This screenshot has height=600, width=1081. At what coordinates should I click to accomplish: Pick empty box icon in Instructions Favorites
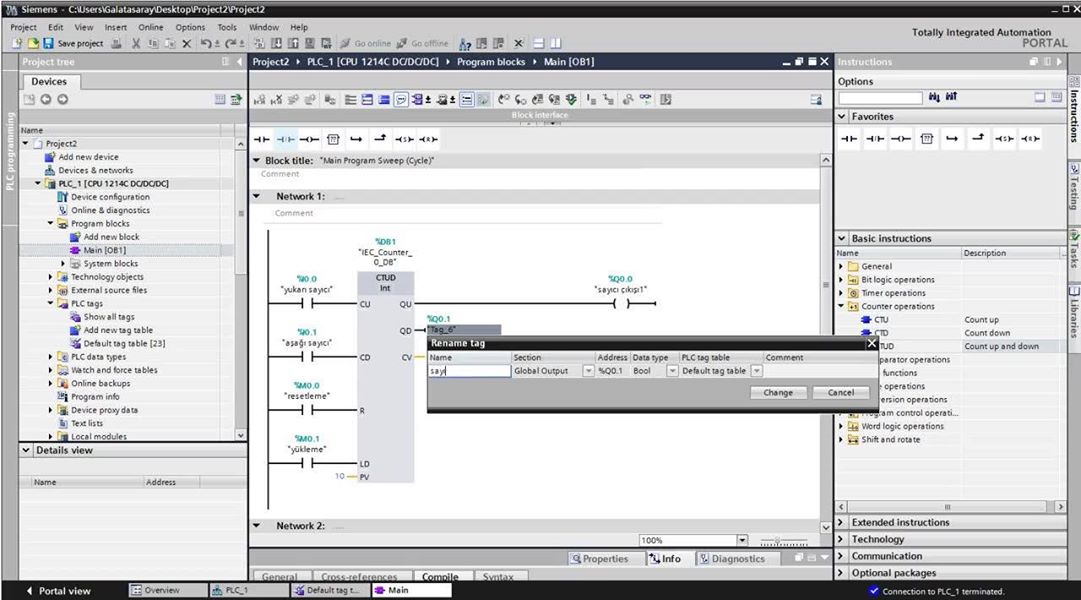click(x=927, y=139)
